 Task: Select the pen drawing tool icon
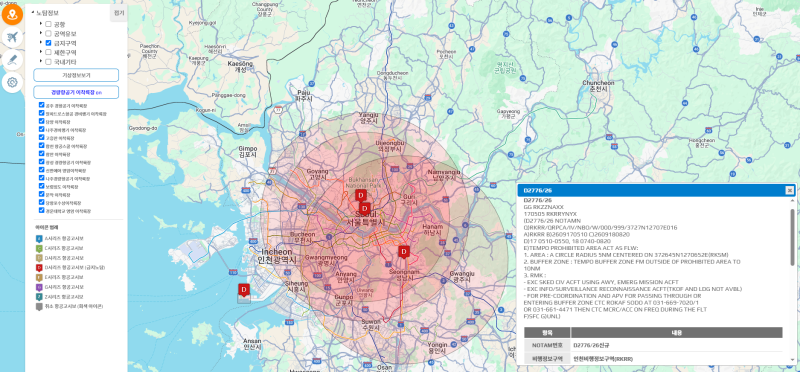click(x=12, y=60)
